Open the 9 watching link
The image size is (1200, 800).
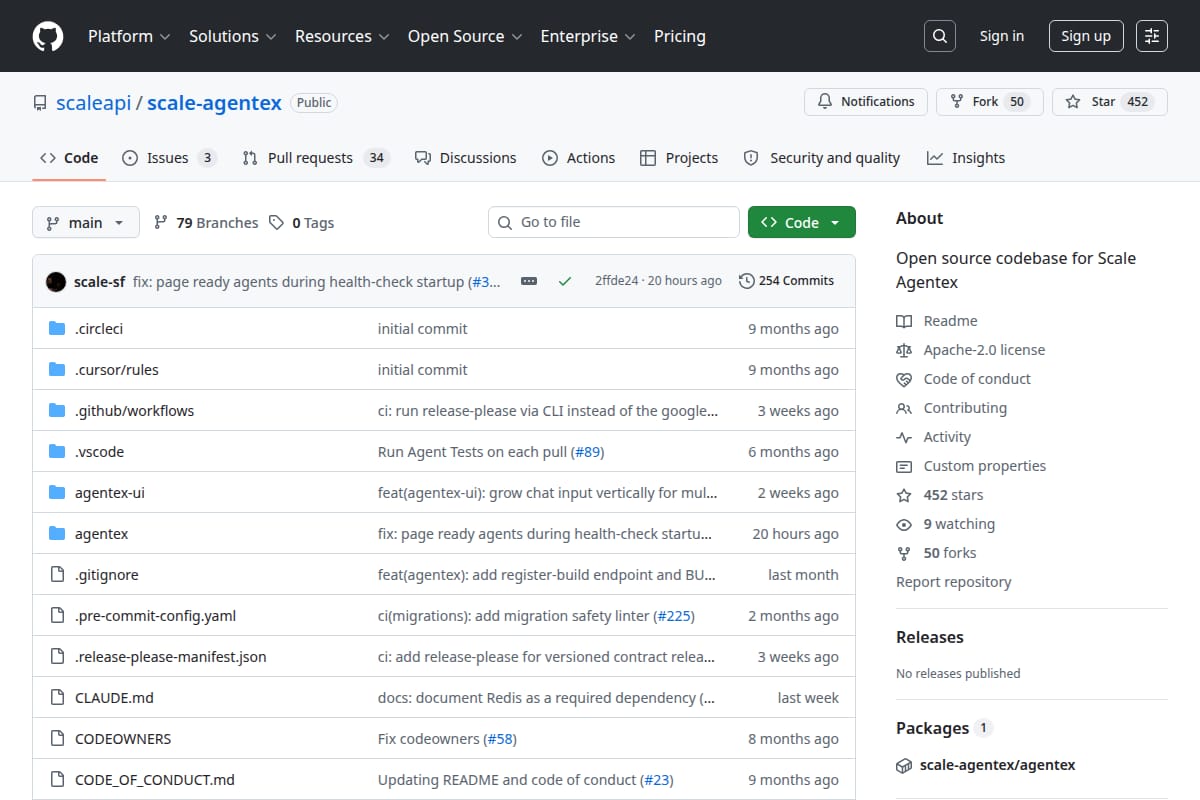tap(946, 524)
